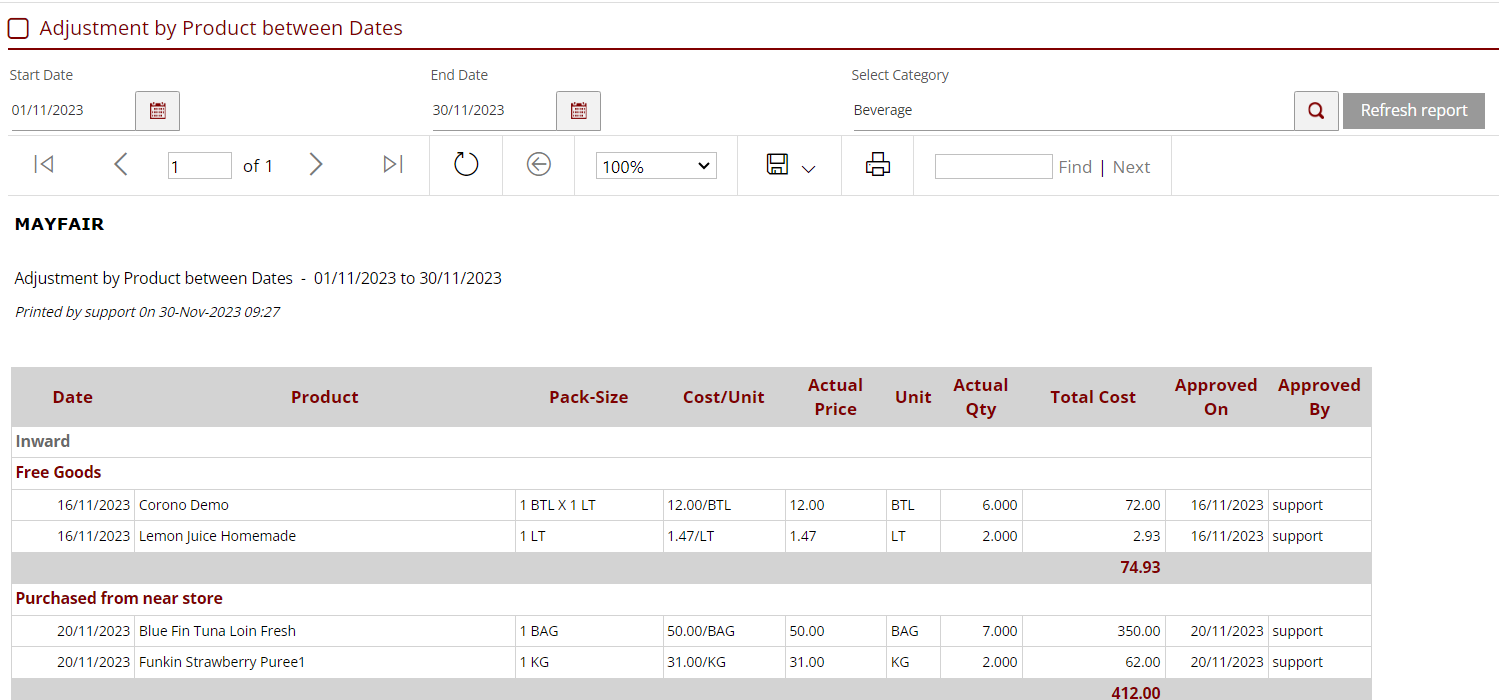This screenshot has width=1499, height=700.
Task: Go to the next report page
Action: pos(316,165)
